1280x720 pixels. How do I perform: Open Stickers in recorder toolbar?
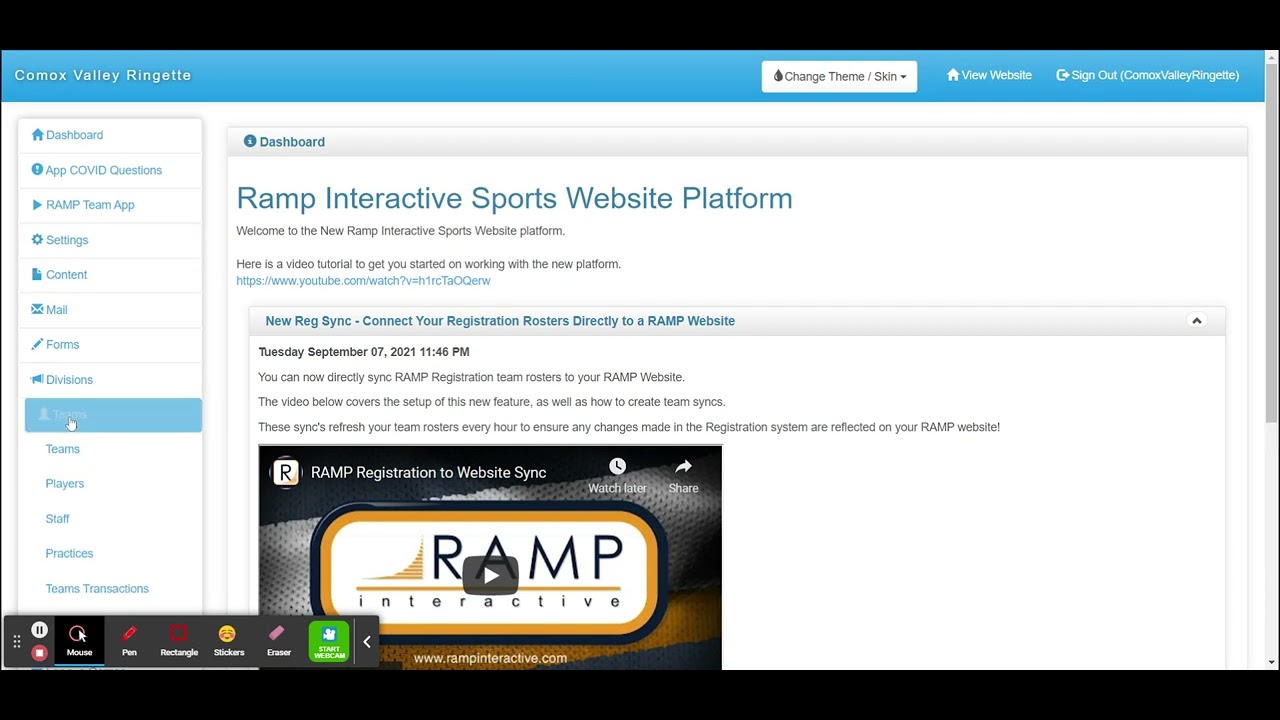click(228, 641)
